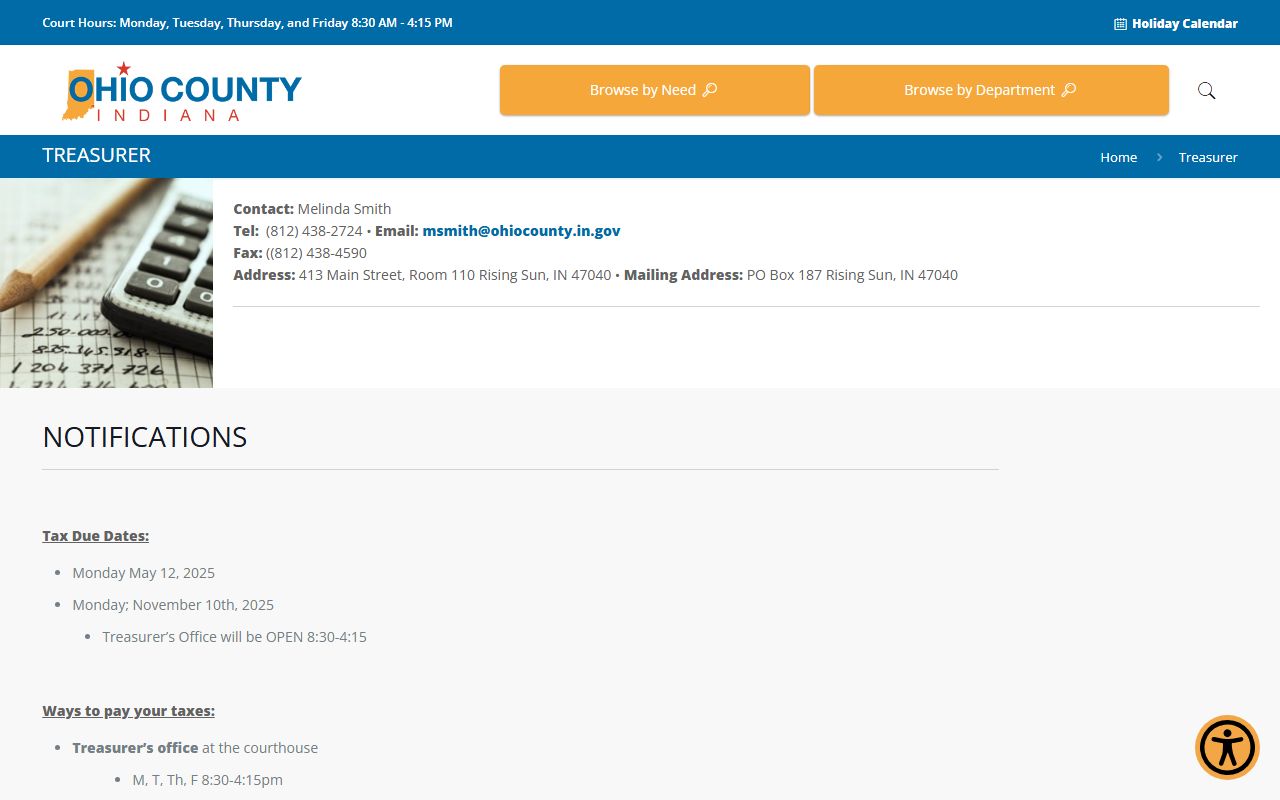Screen dimensions: 1280x800
Task: Click the NOTIFICATIONS heading
Action: click(x=145, y=437)
